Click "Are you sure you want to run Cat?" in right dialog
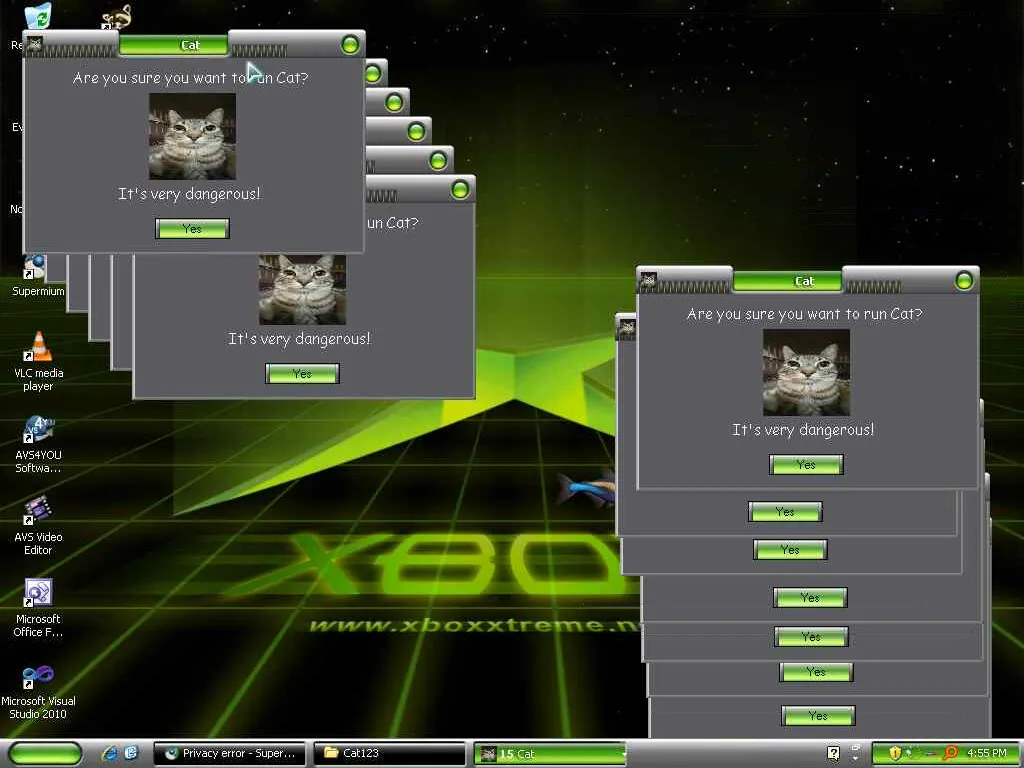 [x=805, y=314]
